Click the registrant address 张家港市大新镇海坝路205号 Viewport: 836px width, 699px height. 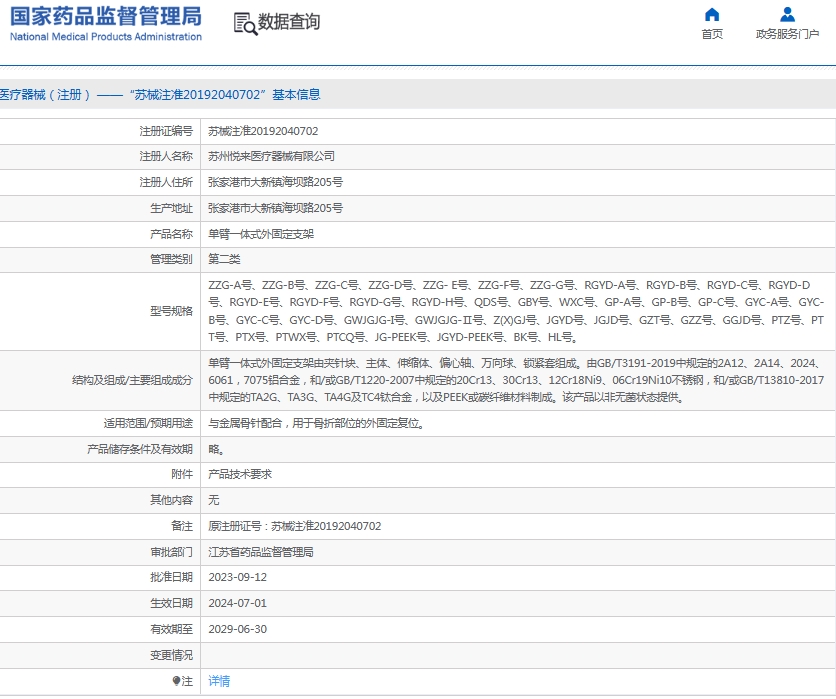pyautogui.click(x=276, y=182)
